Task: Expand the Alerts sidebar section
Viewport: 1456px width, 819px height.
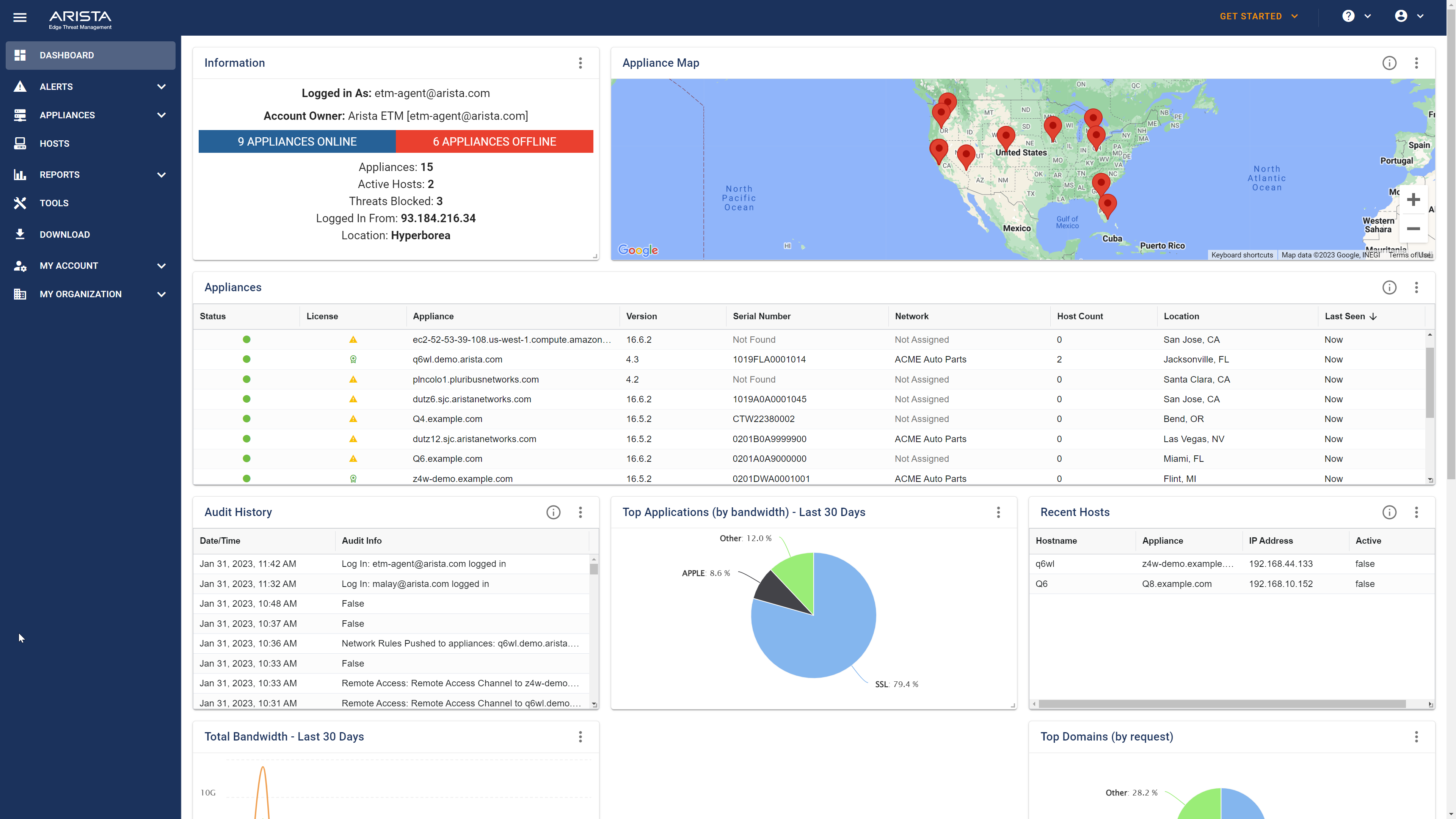Action: pyautogui.click(x=162, y=86)
